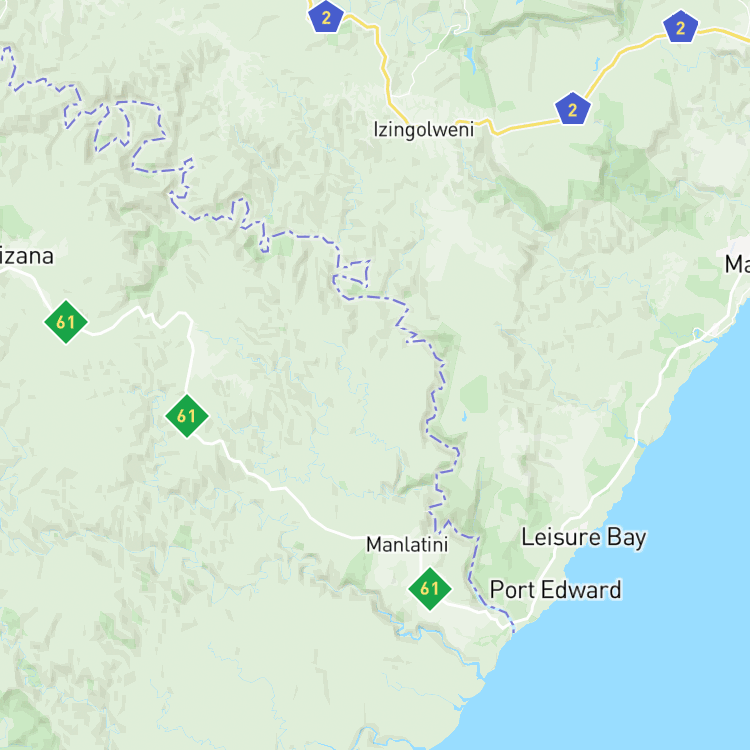Select the cut-off Ma label by the coast
Image resolution: width=750 pixels, height=750 pixels.
[x=737, y=264]
